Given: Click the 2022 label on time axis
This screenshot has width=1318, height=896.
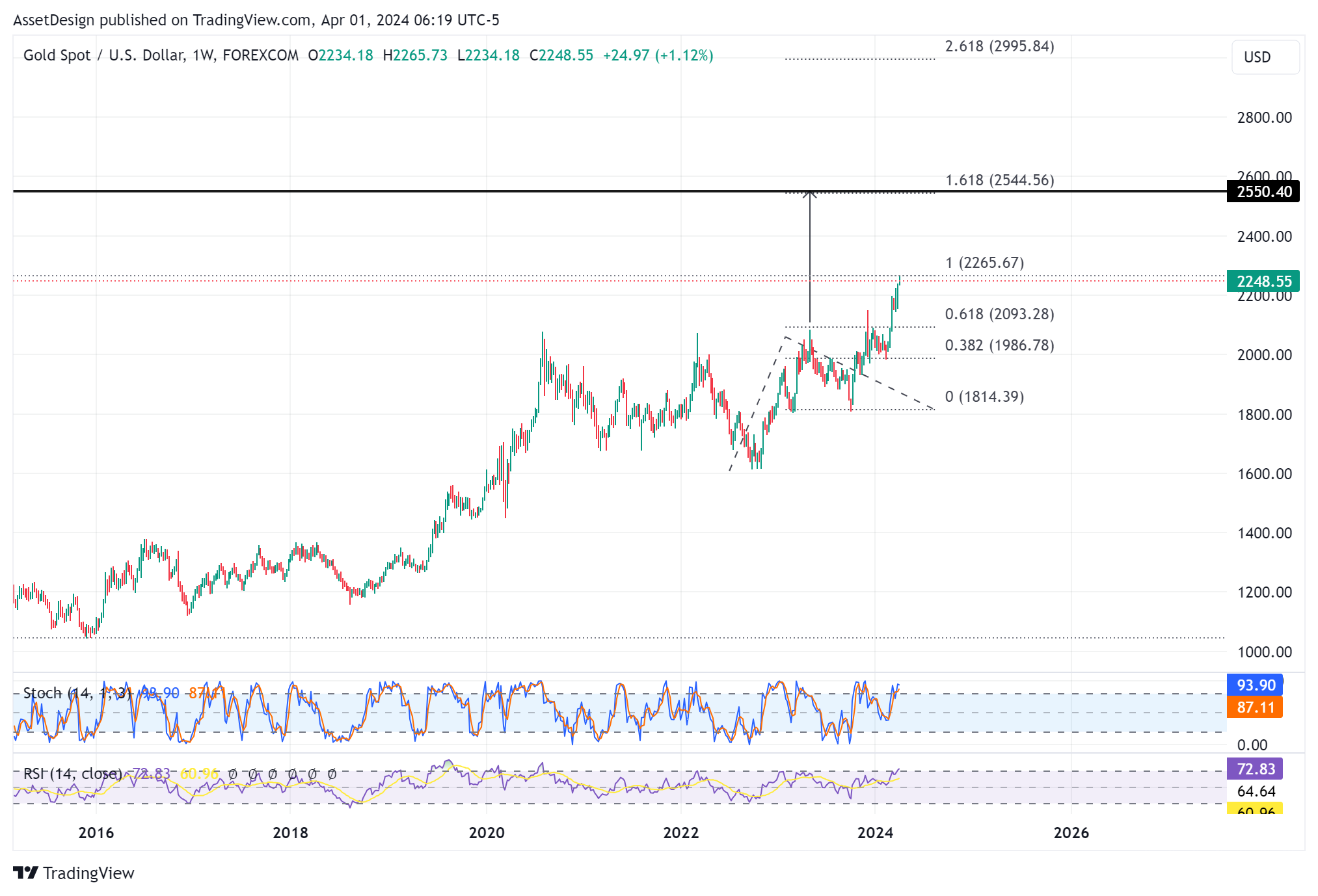Looking at the screenshot, I should [x=681, y=832].
